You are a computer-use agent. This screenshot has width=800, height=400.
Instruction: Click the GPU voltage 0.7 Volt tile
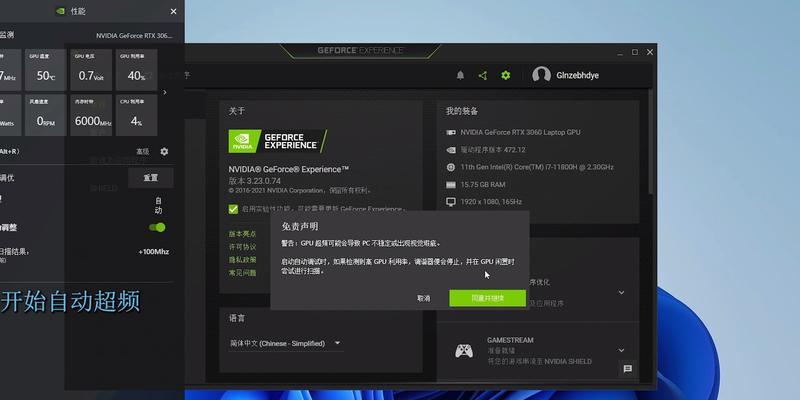point(91,70)
